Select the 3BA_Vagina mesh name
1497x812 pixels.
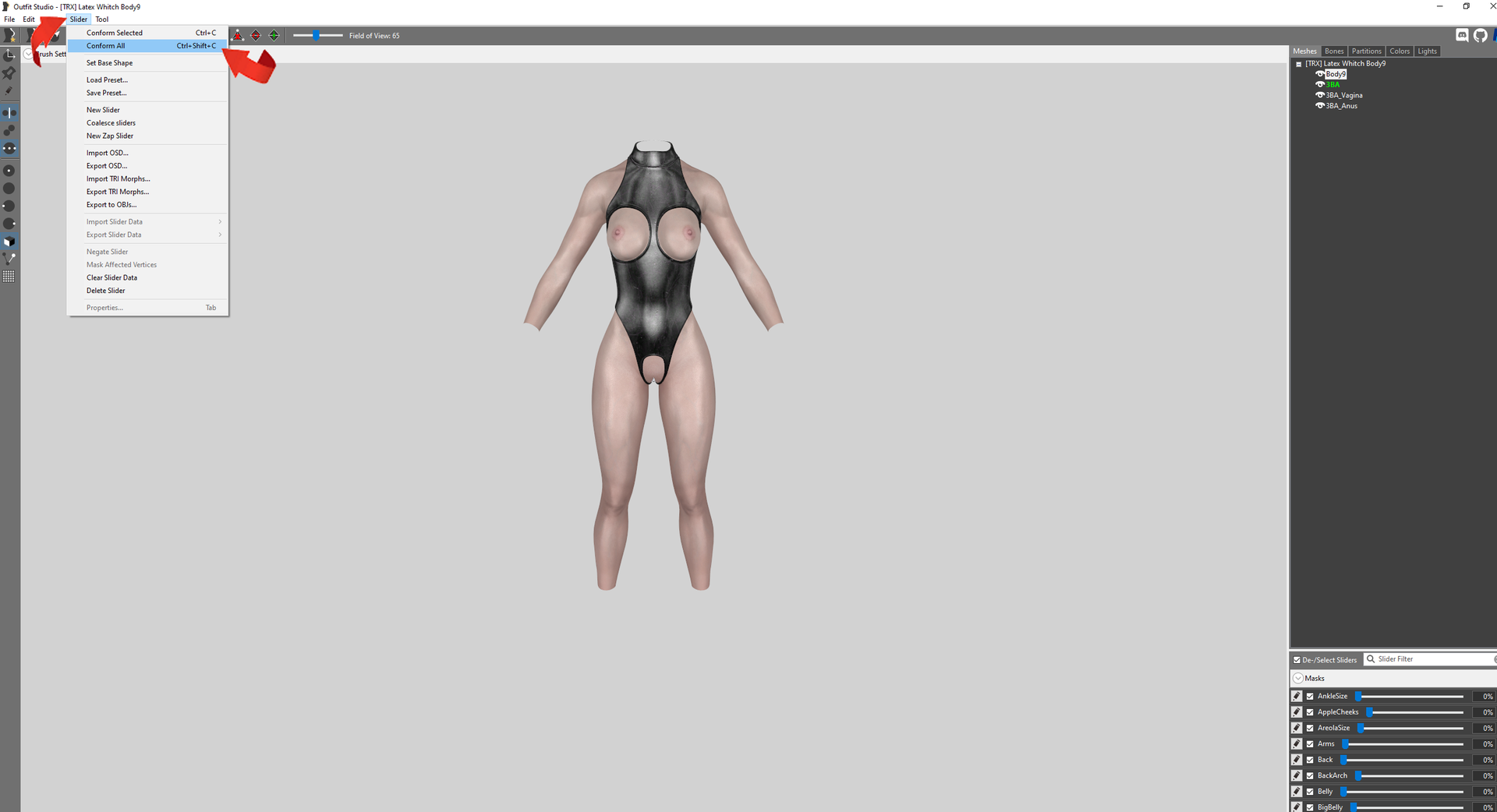click(1344, 95)
